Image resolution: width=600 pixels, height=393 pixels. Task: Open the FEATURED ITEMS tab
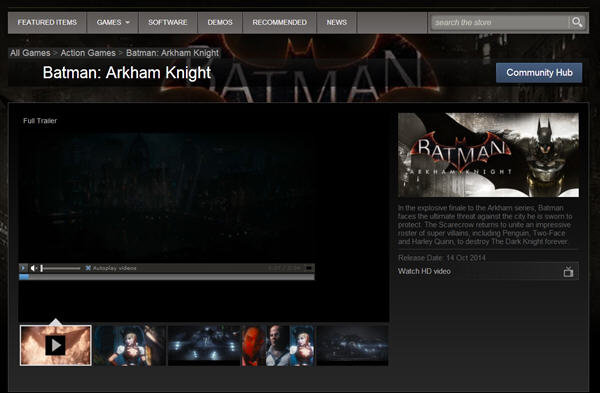click(47, 23)
